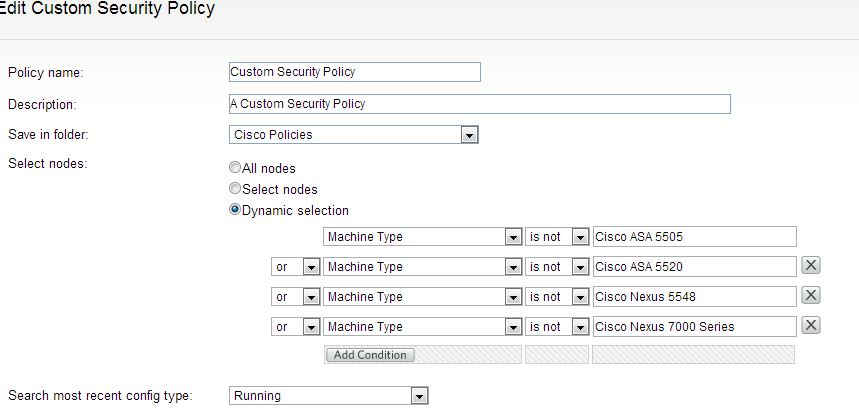
Task: Choose the Select nodes radio option
Action: [235, 189]
